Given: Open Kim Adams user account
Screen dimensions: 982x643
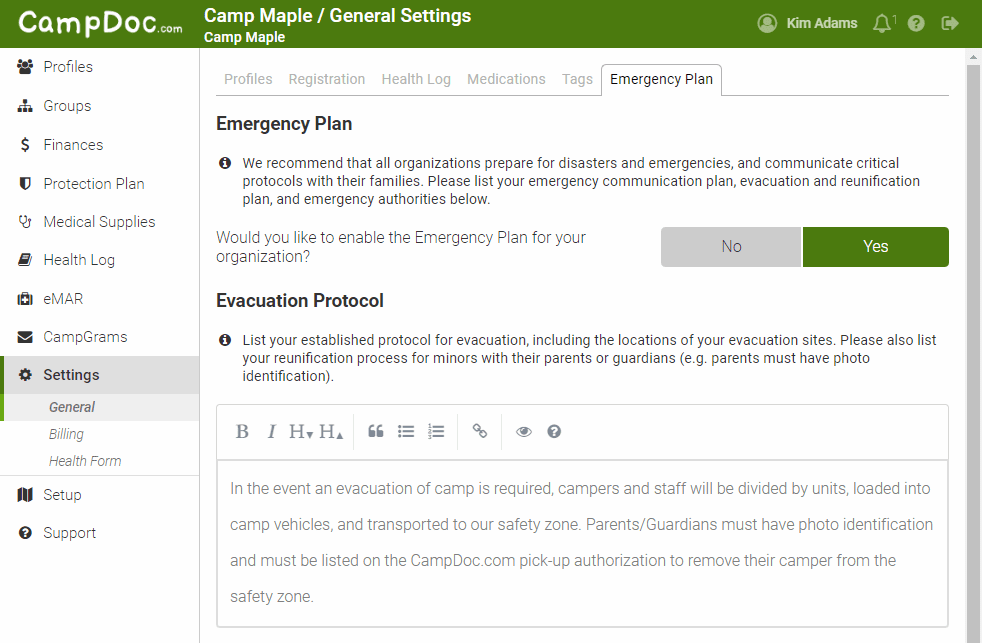Looking at the screenshot, I should pyautogui.click(x=807, y=24).
